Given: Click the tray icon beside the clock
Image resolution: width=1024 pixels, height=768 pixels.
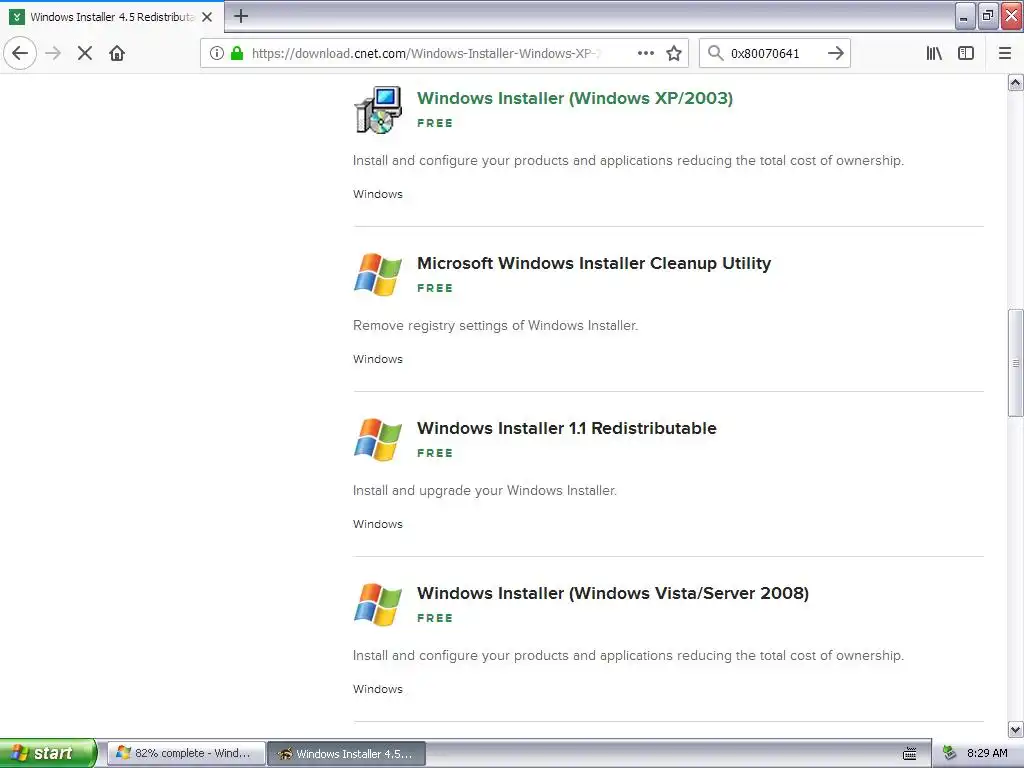Looking at the screenshot, I should pos(950,753).
